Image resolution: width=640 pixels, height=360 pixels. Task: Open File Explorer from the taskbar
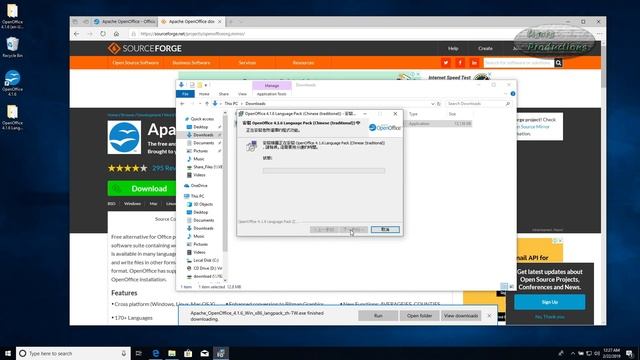pos(172,353)
